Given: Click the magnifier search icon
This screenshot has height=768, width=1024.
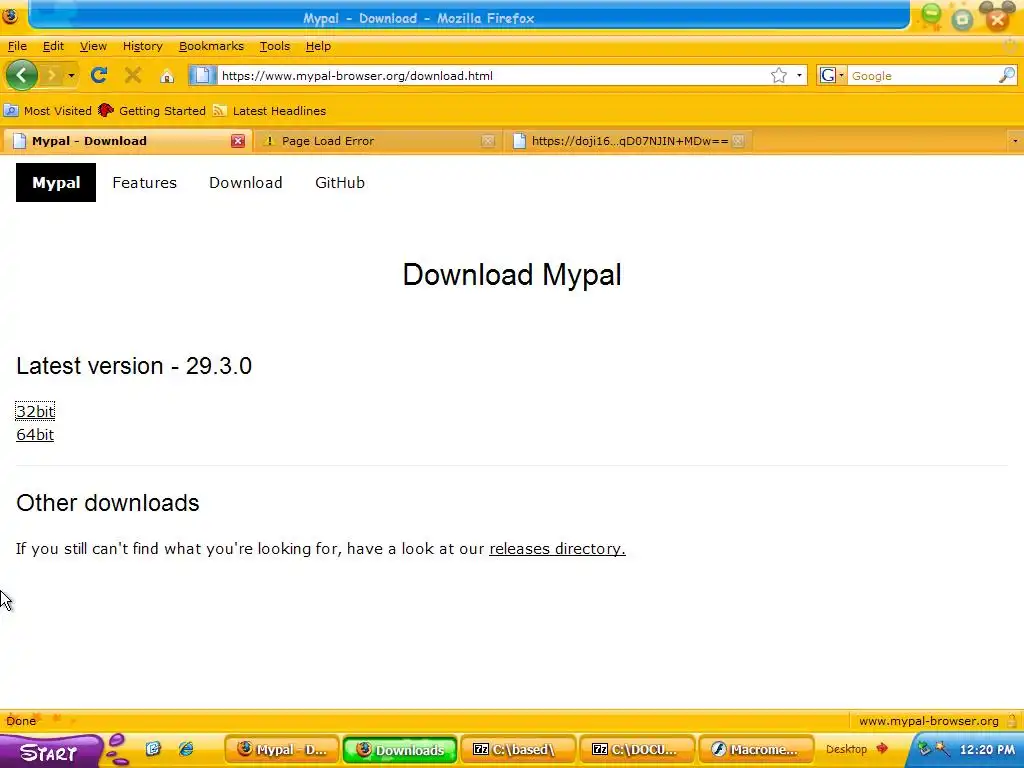Looking at the screenshot, I should [1007, 75].
